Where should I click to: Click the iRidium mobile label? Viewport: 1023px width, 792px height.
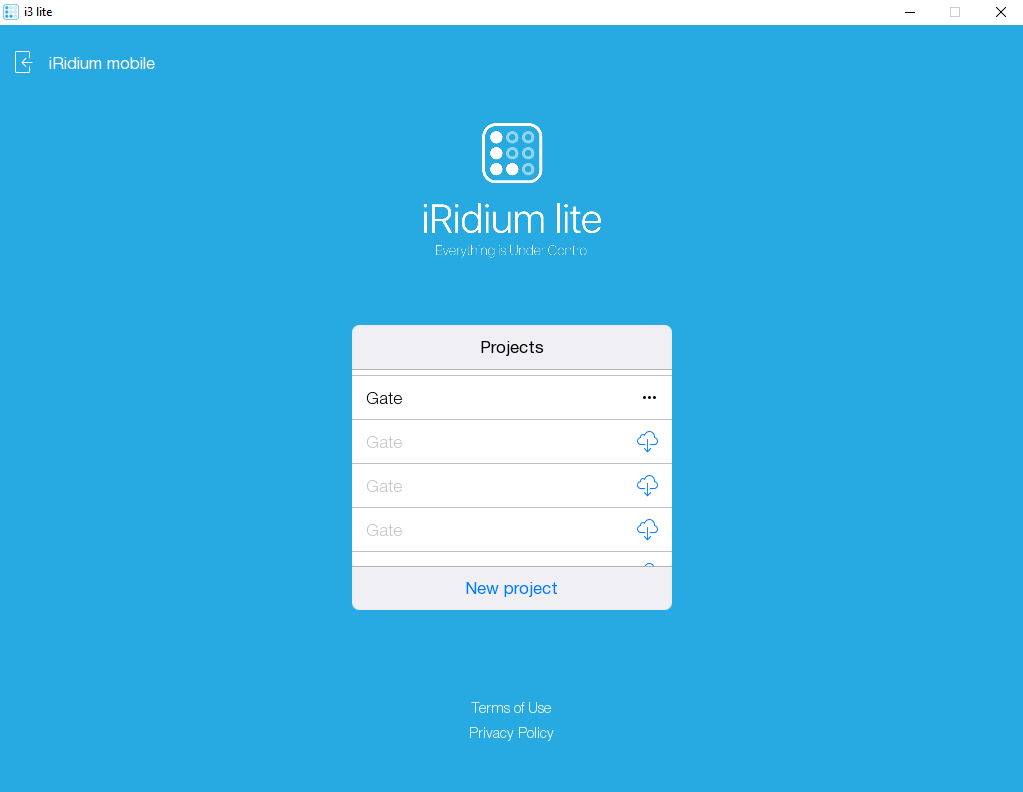click(x=102, y=64)
